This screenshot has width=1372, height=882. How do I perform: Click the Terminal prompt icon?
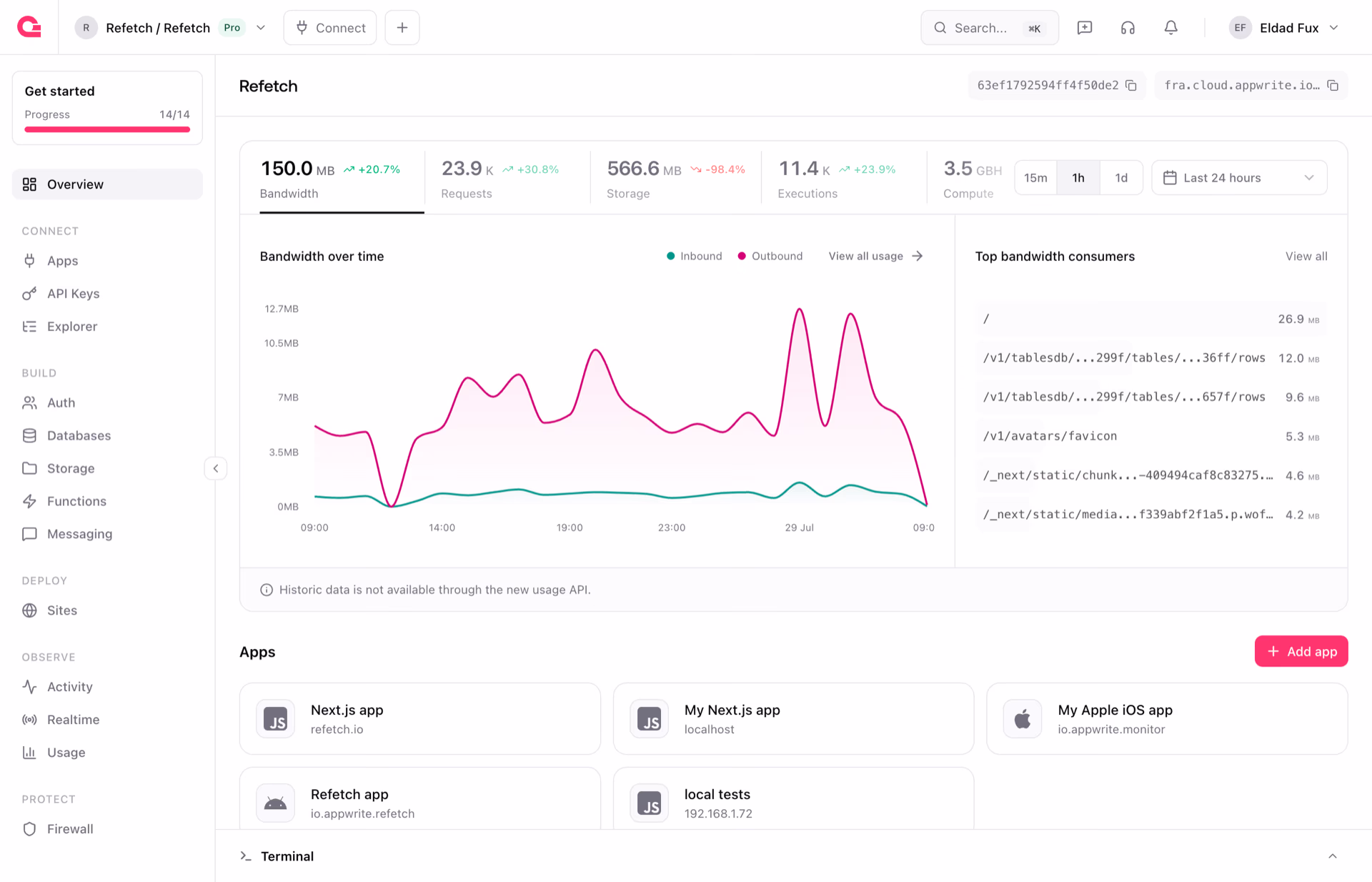point(246,856)
